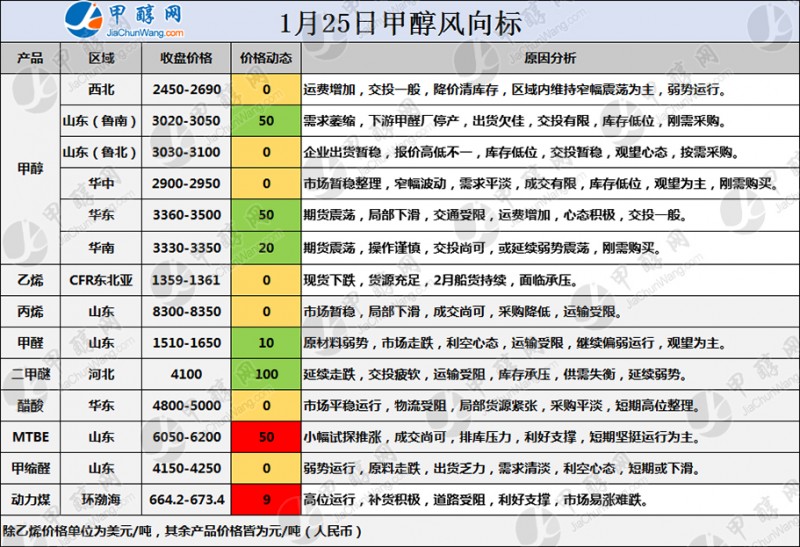Click the 产品 column header
The width and height of the screenshot is (800, 547).
pos(31,58)
